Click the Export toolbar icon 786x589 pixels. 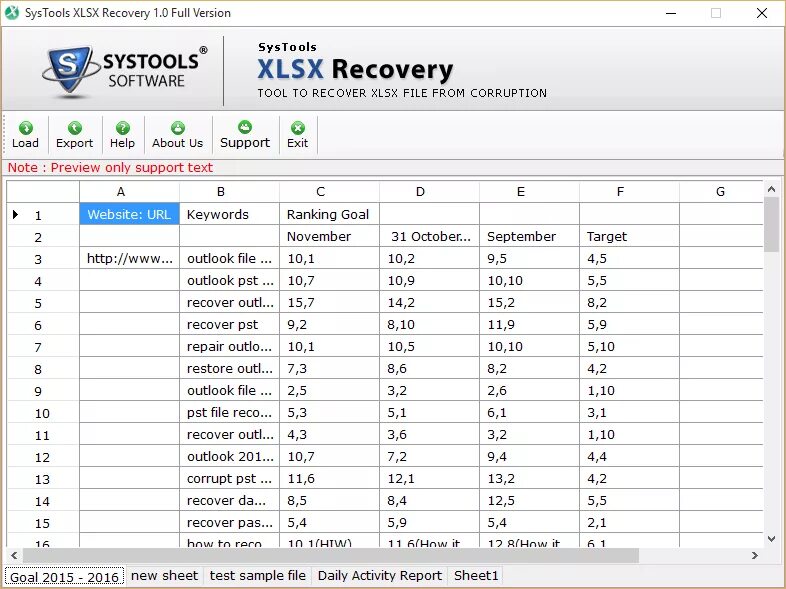tap(74, 135)
